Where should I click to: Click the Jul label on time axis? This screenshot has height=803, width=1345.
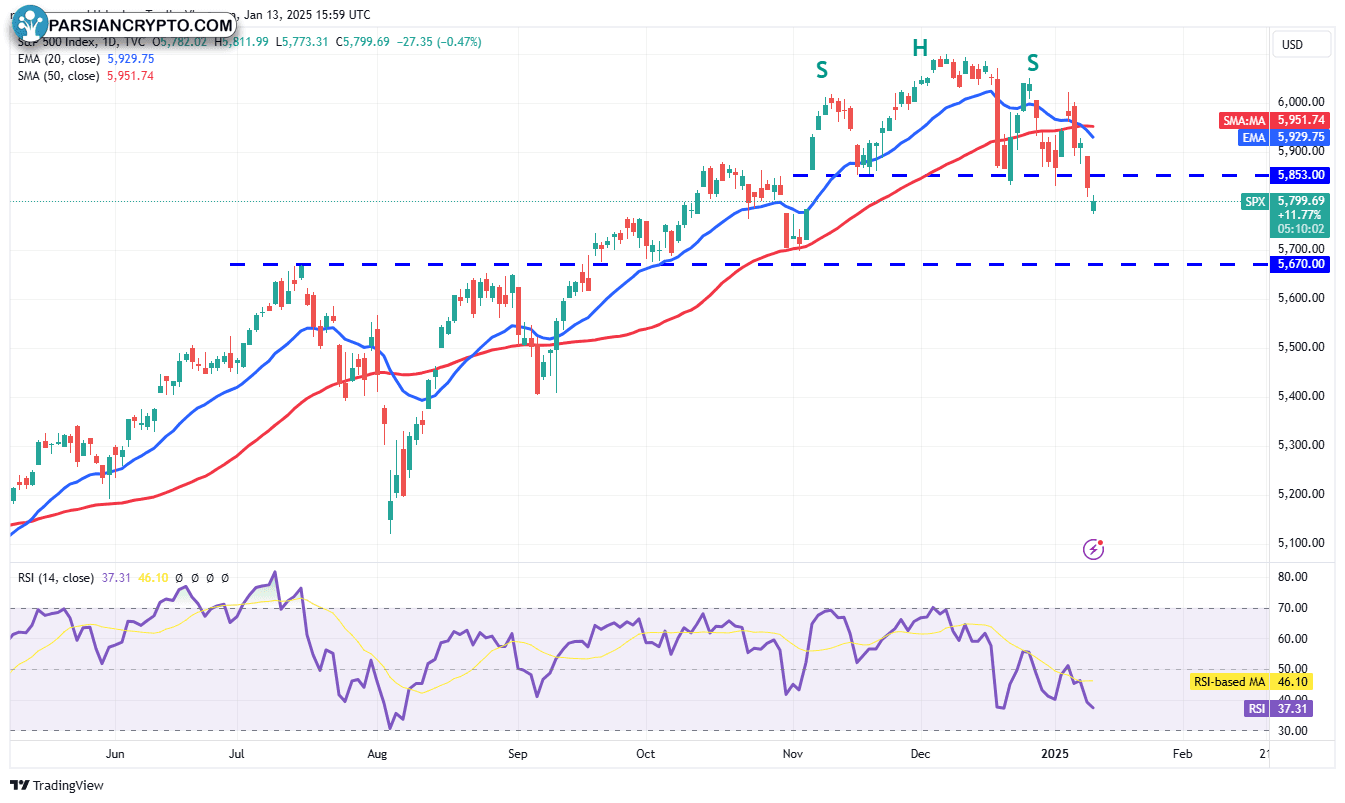click(238, 753)
